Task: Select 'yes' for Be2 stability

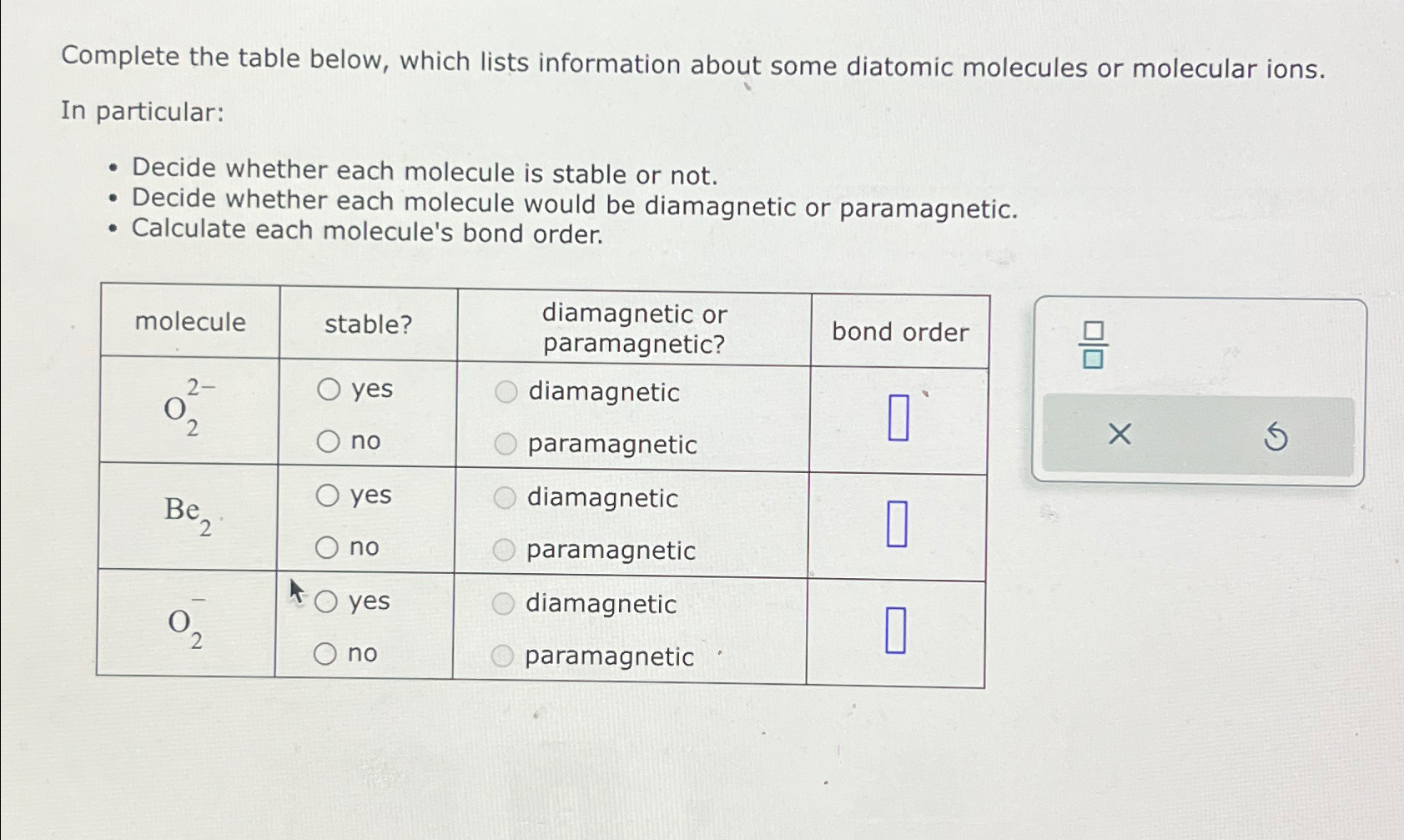Action: click(x=327, y=497)
